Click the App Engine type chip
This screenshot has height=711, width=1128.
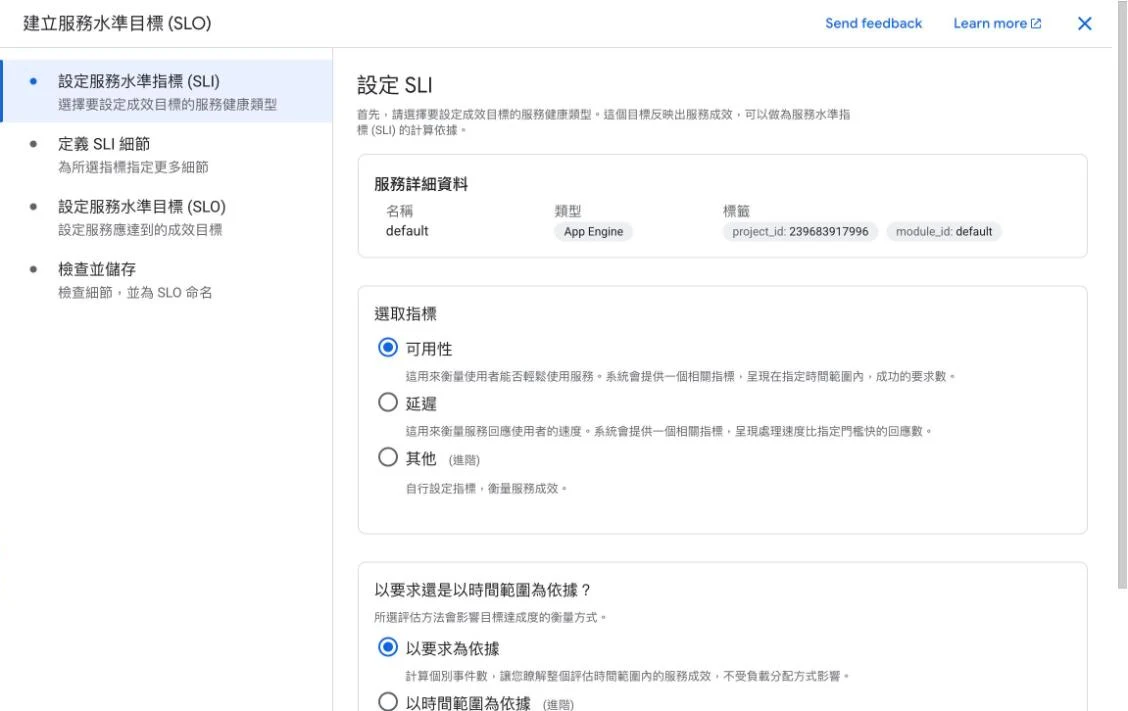[593, 232]
